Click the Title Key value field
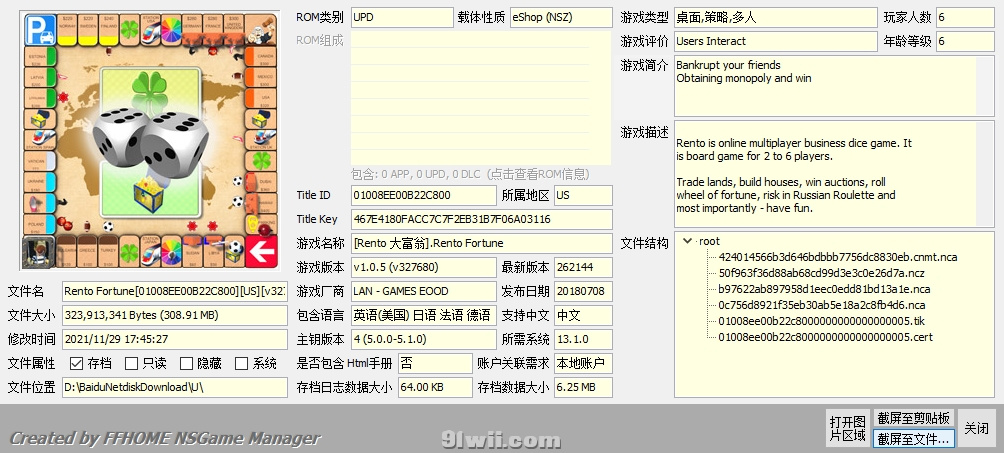The image size is (1004, 453). tap(481, 219)
